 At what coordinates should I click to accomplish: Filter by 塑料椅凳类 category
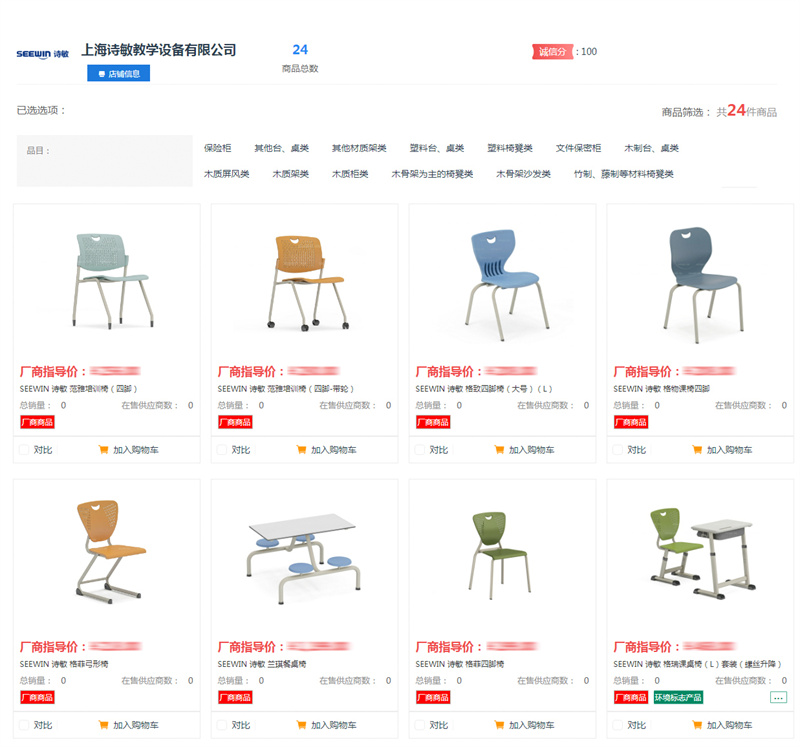pos(510,148)
